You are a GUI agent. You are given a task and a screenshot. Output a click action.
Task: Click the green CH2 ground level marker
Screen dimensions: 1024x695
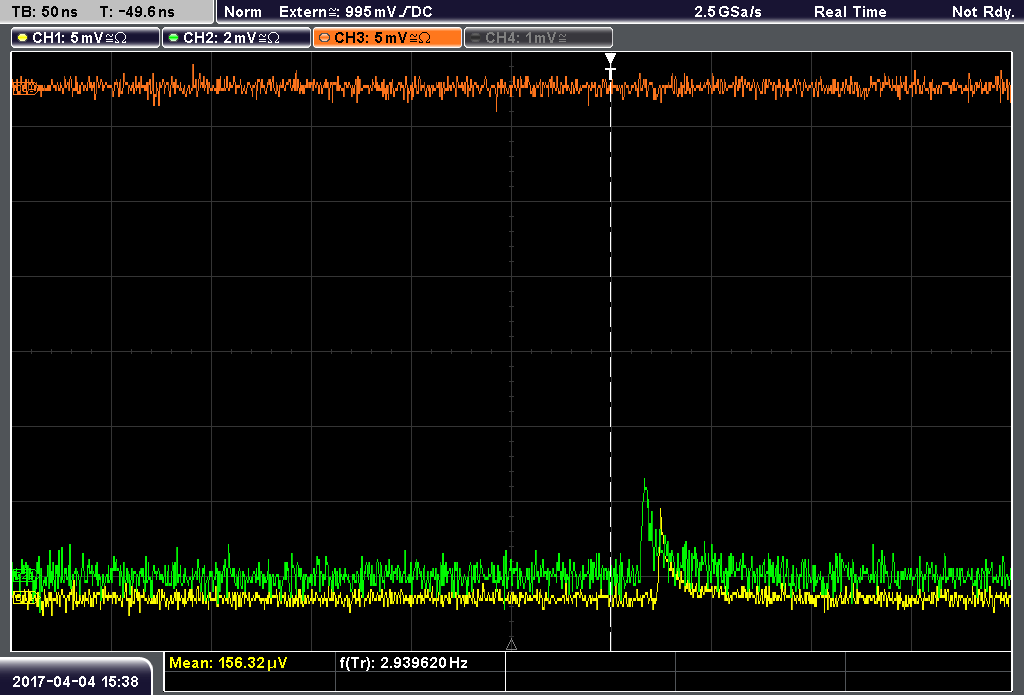pyautogui.click(x=23, y=575)
